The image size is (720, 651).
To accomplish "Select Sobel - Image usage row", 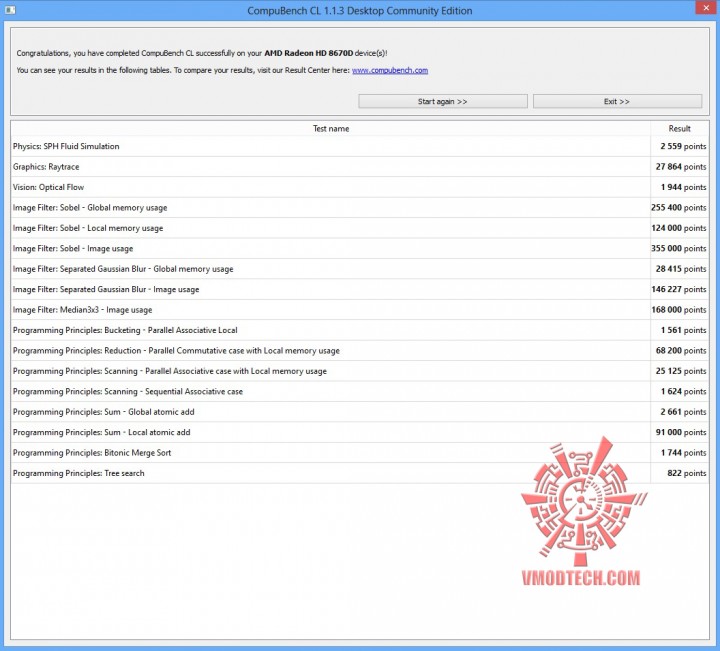I will pos(360,248).
